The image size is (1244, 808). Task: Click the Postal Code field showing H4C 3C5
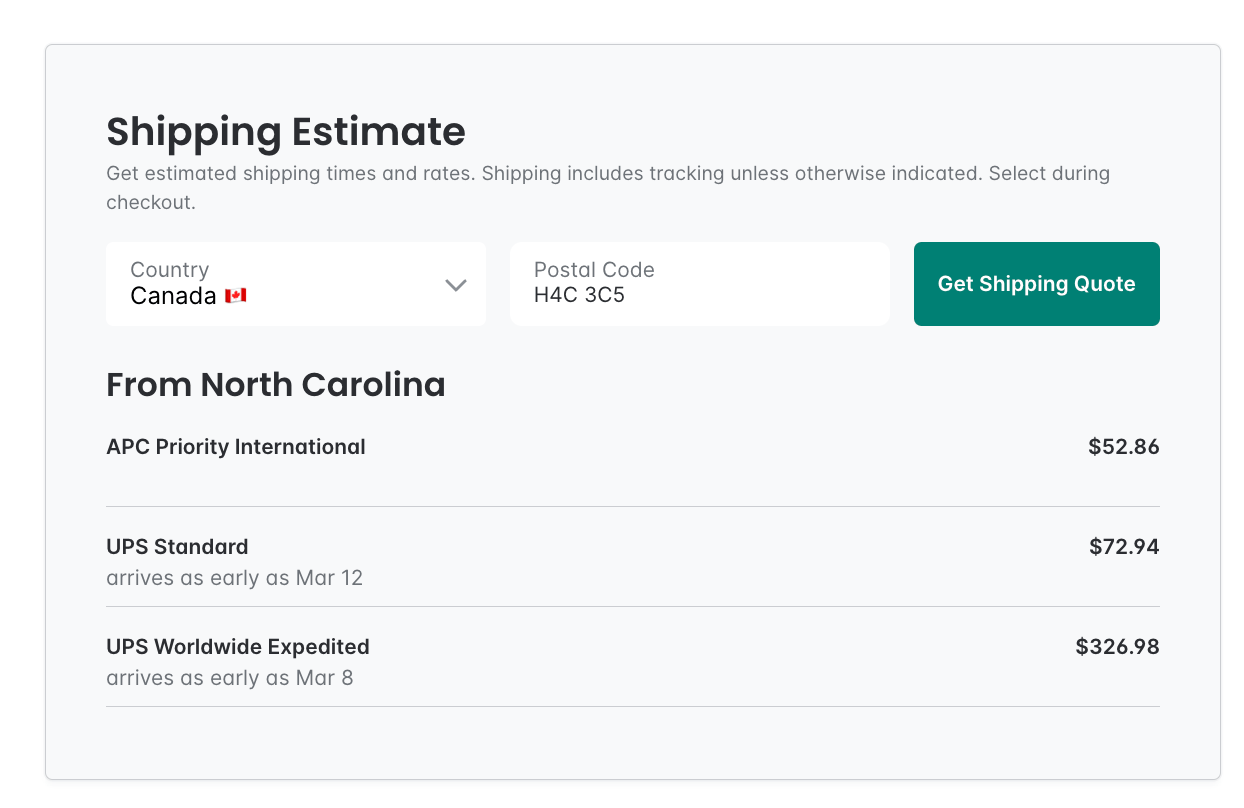point(699,284)
